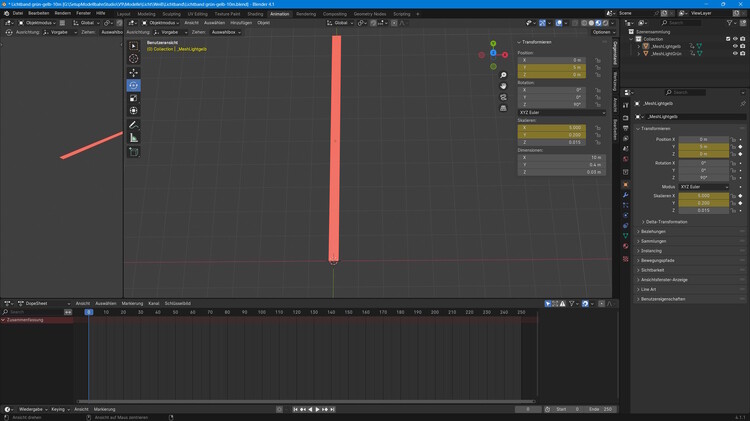Lock Position X in the sidebar Transformieren panel

coord(598,60)
